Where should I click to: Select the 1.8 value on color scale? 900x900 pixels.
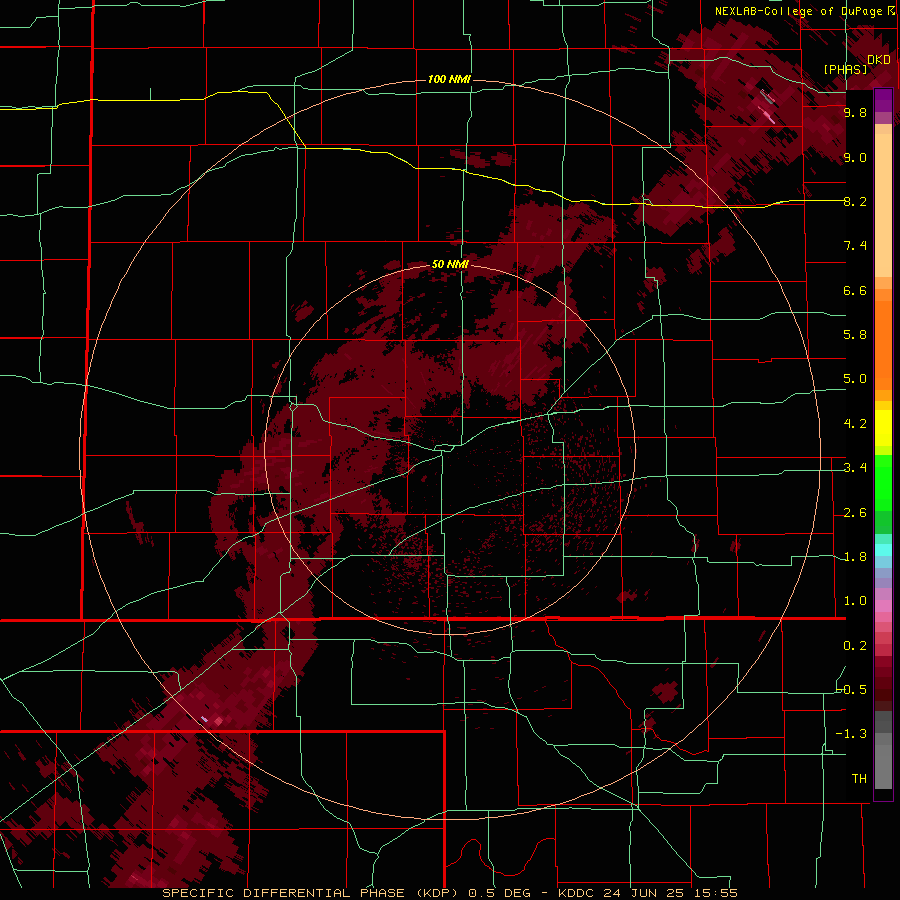pos(855,557)
